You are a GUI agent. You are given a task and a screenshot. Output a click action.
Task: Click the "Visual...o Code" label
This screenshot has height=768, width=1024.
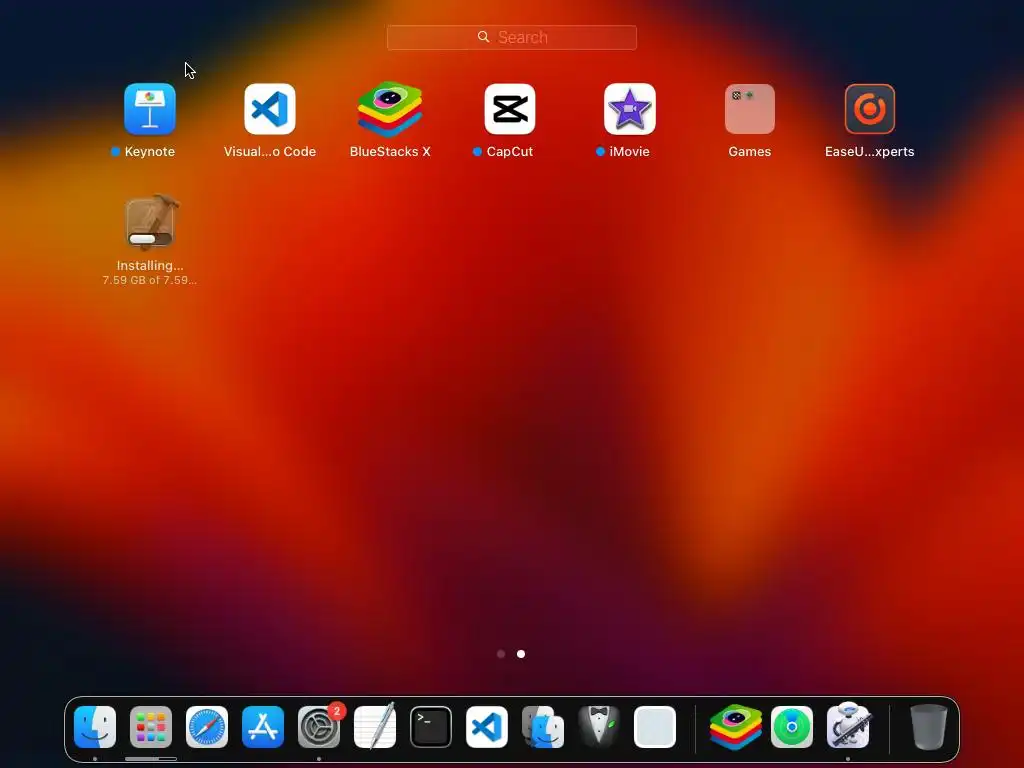pos(270,152)
